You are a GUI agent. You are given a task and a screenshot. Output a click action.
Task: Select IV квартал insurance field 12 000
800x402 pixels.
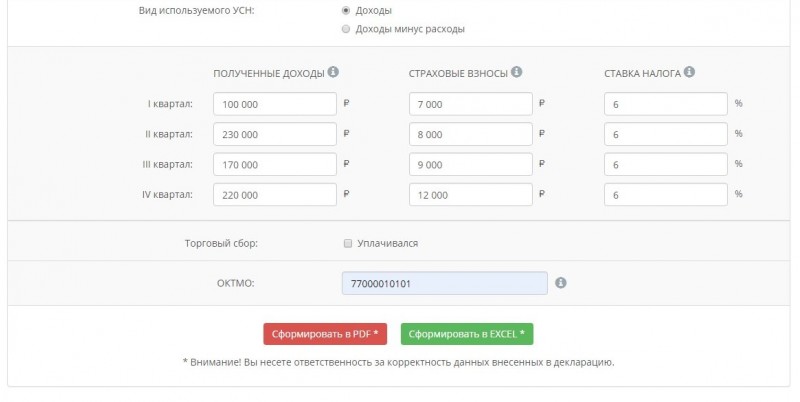pos(471,194)
